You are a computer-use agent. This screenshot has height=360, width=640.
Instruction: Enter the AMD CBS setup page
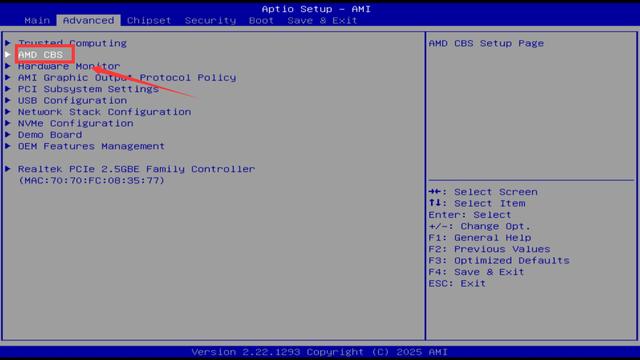point(40,54)
